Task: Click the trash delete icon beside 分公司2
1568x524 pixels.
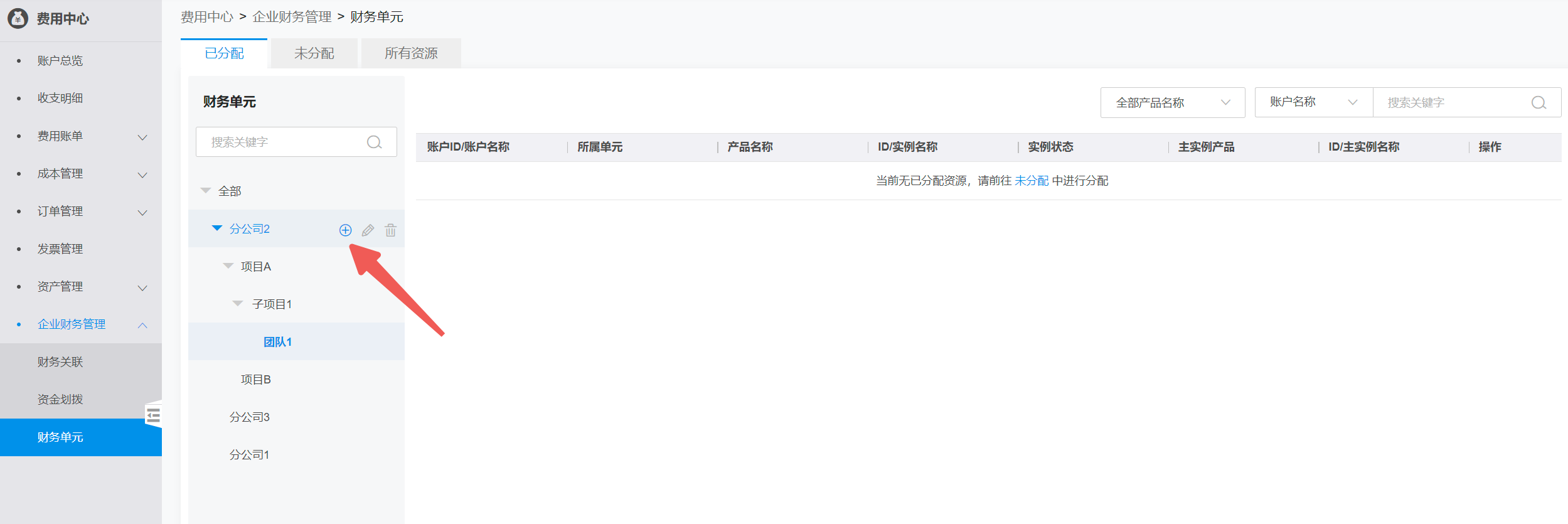Action: pos(390,230)
